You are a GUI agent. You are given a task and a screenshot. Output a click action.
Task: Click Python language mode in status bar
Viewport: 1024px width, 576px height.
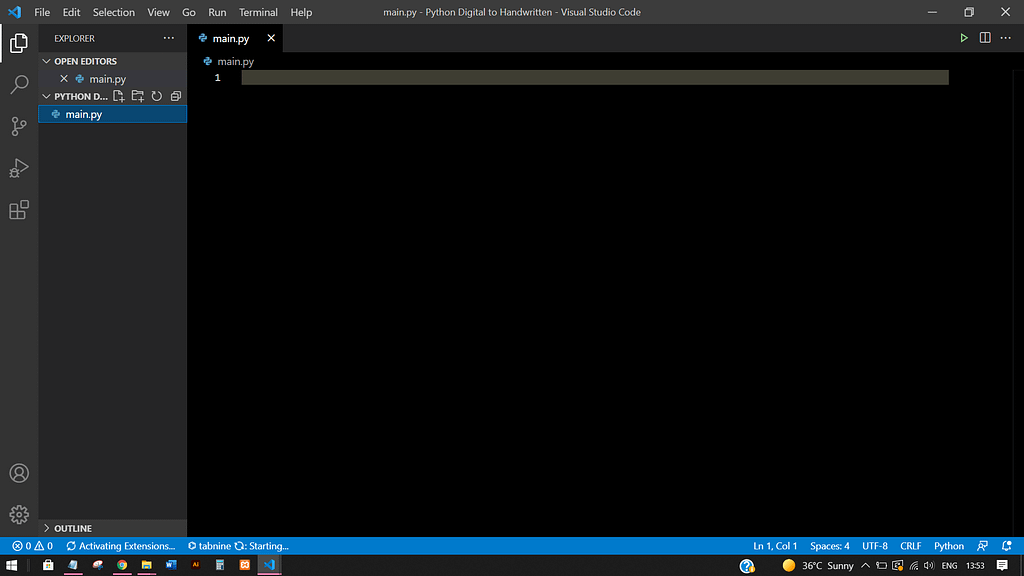pos(948,546)
